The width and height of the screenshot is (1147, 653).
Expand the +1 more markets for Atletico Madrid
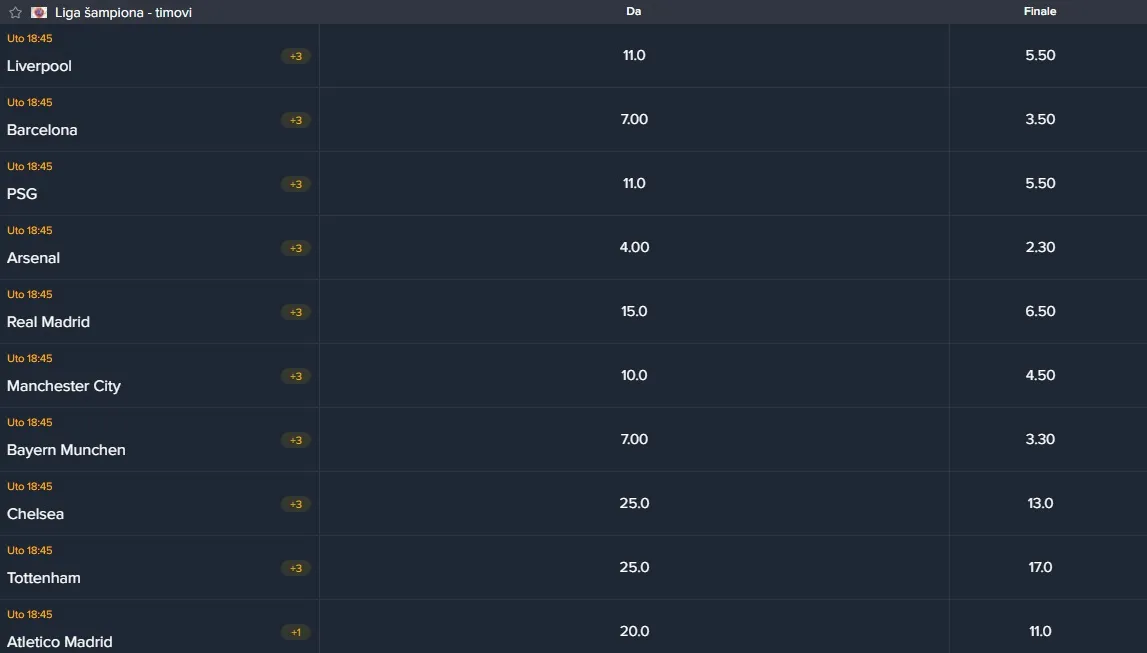tap(296, 632)
